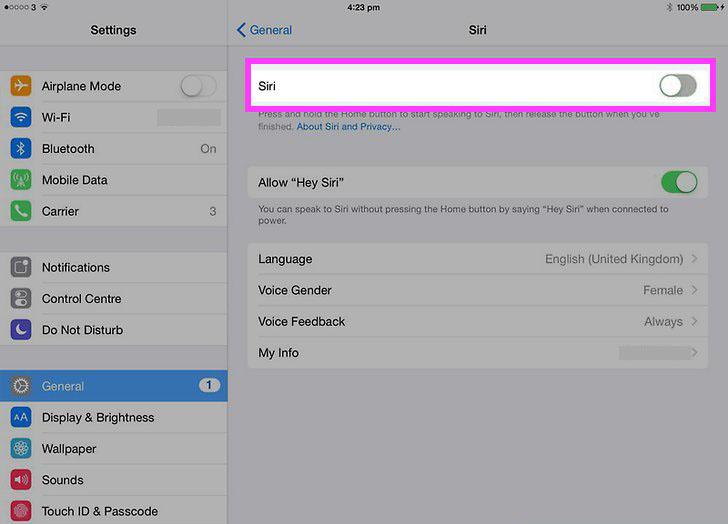
Task: Tap the Control Centre icon
Action: click(21, 298)
